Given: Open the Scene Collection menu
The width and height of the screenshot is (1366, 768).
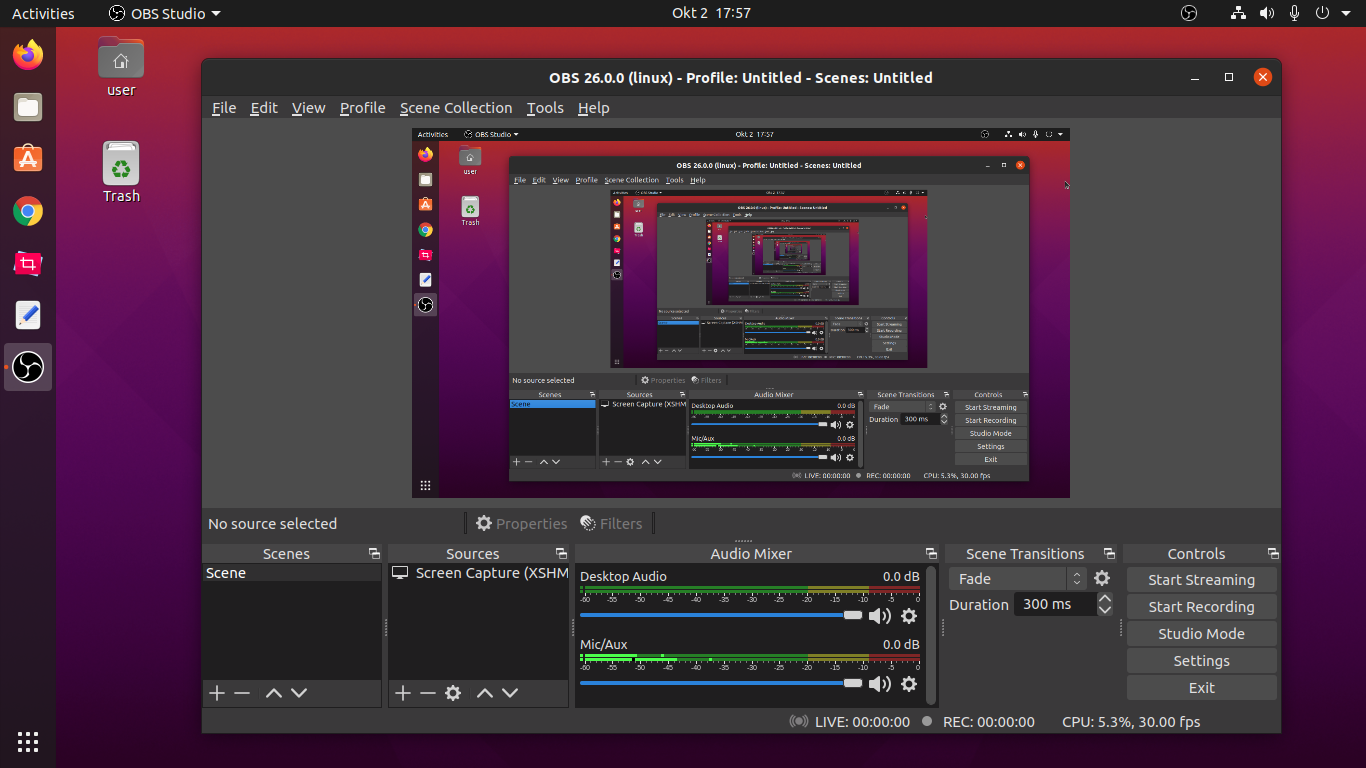Looking at the screenshot, I should click(x=456, y=108).
